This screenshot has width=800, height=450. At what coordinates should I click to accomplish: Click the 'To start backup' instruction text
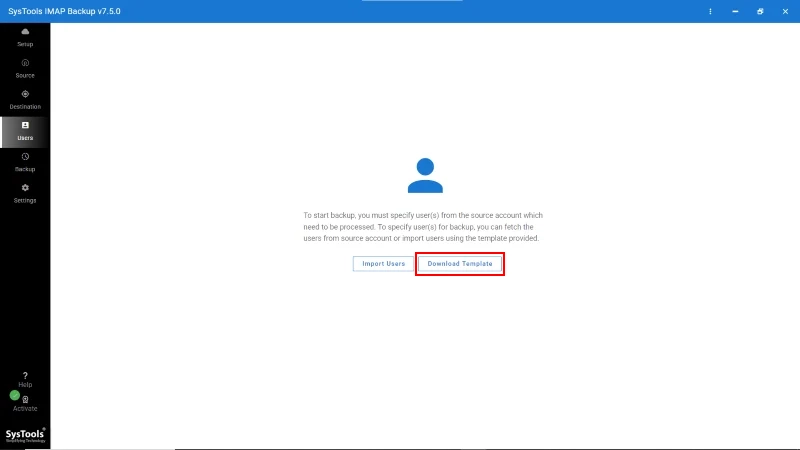[x=423, y=227]
